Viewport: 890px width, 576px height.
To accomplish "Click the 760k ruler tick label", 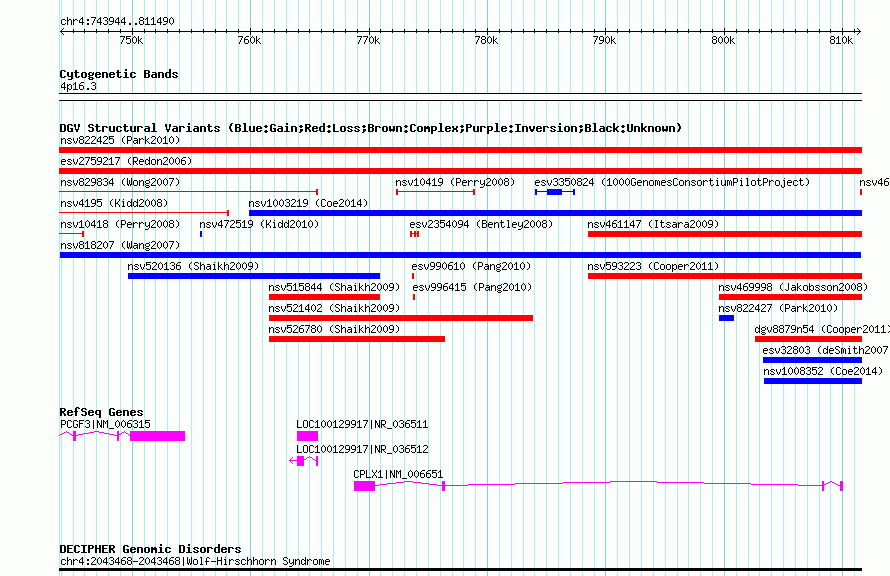I will coord(249,40).
